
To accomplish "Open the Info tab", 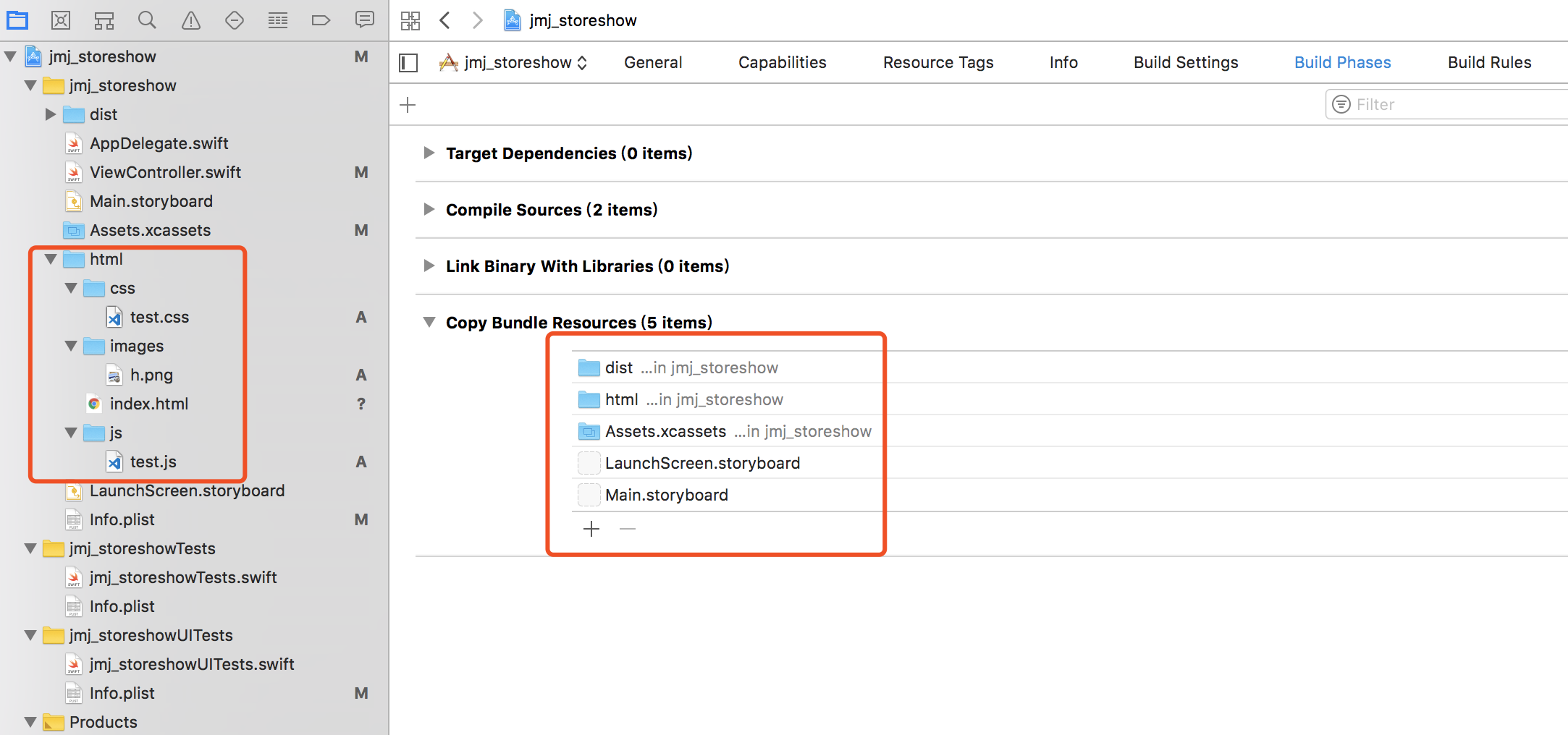I will pyautogui.click(x=1063, y=63).
